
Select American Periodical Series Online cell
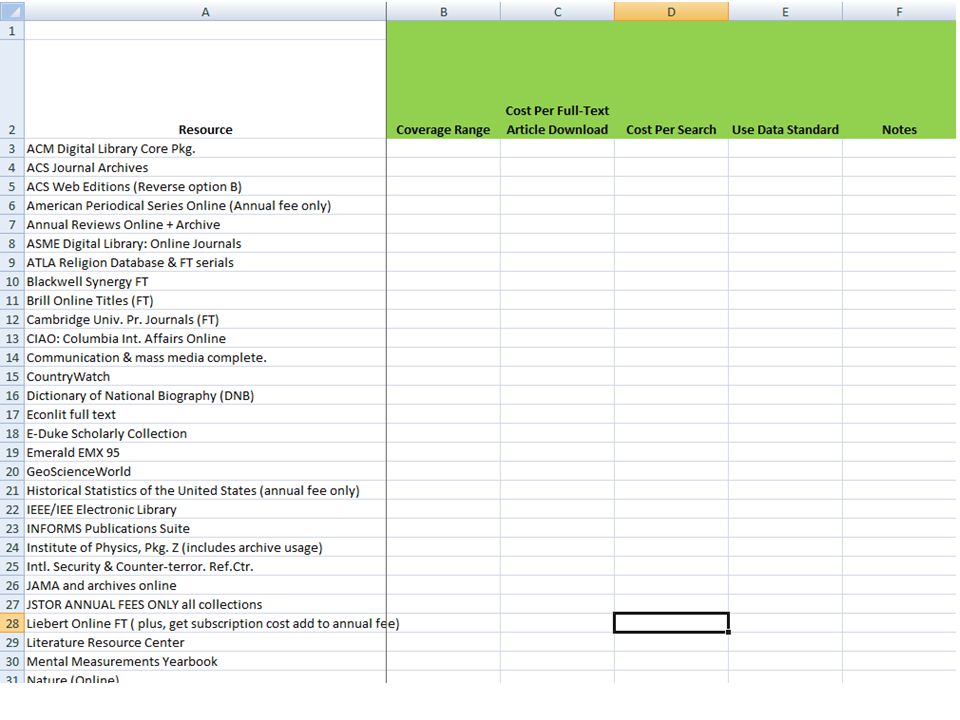205,206
